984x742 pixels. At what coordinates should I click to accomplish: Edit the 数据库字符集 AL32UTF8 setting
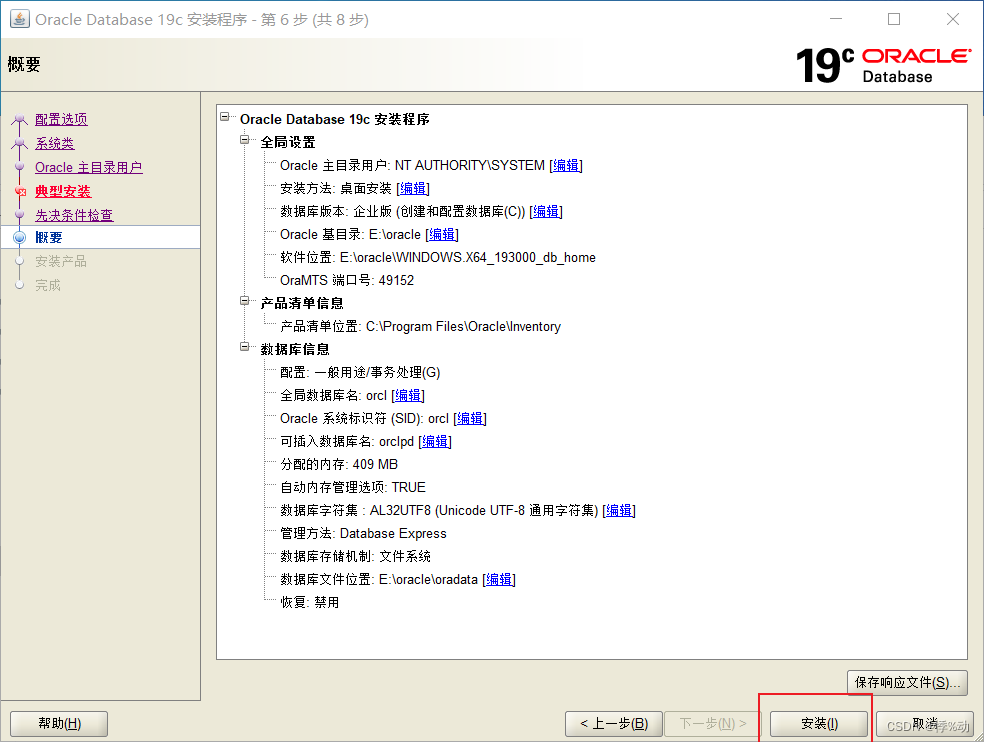click(x=619, y=510)
